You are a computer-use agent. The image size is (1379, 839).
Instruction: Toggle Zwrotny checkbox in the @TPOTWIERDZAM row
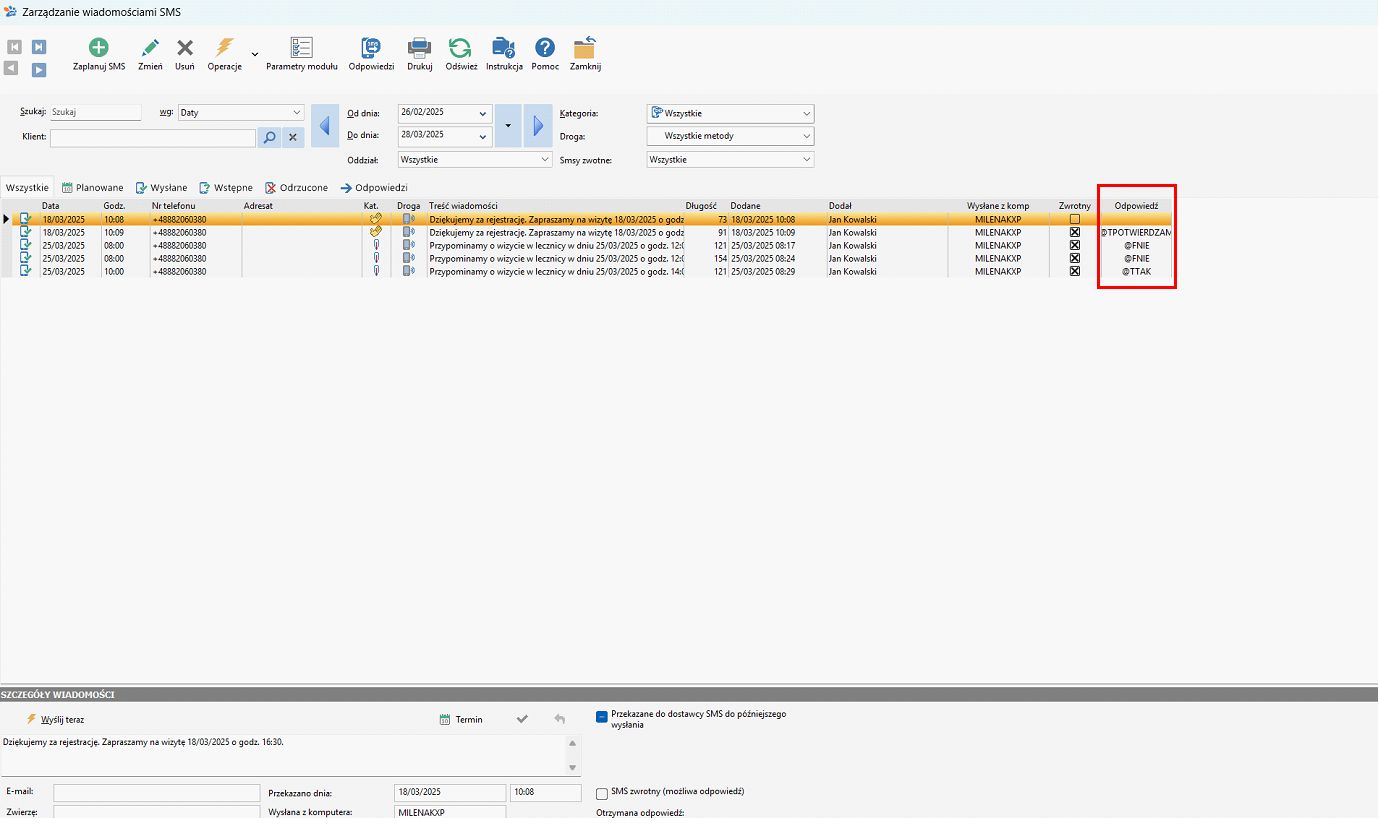point(1075,232)
